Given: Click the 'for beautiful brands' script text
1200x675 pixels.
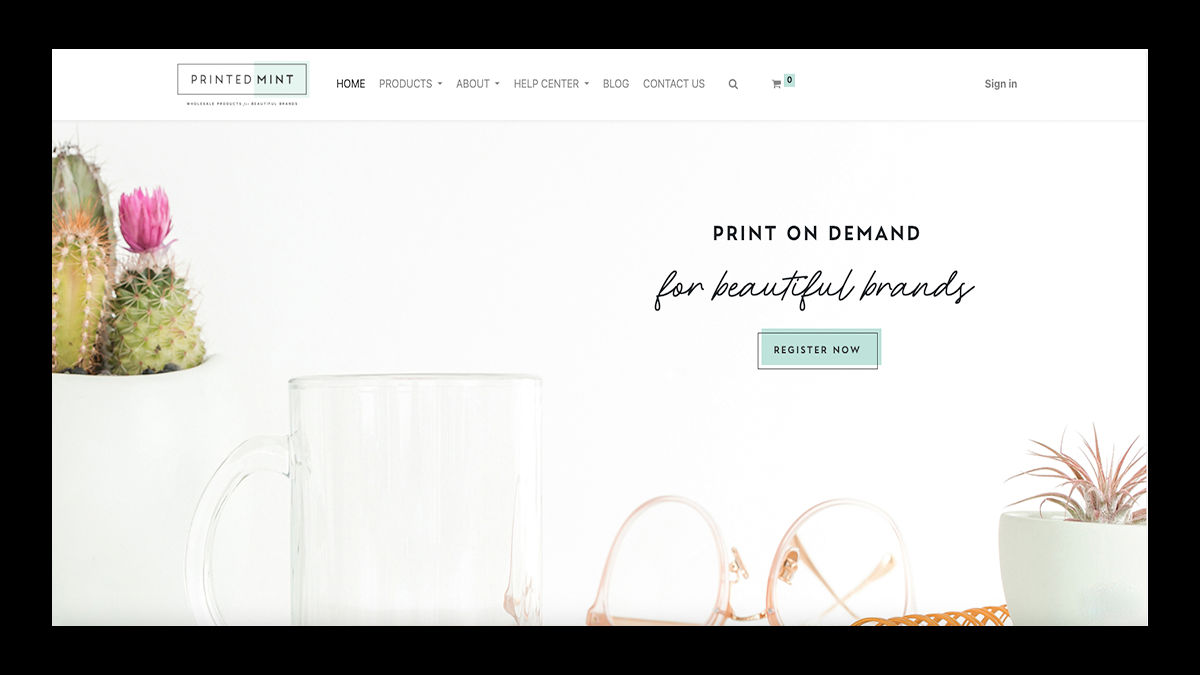Looking at the screenshot, I should (x=814, y=289).
